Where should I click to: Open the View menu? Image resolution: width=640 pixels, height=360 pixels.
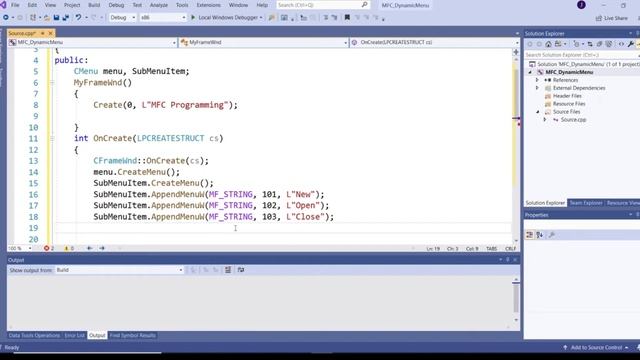[50, 5]
